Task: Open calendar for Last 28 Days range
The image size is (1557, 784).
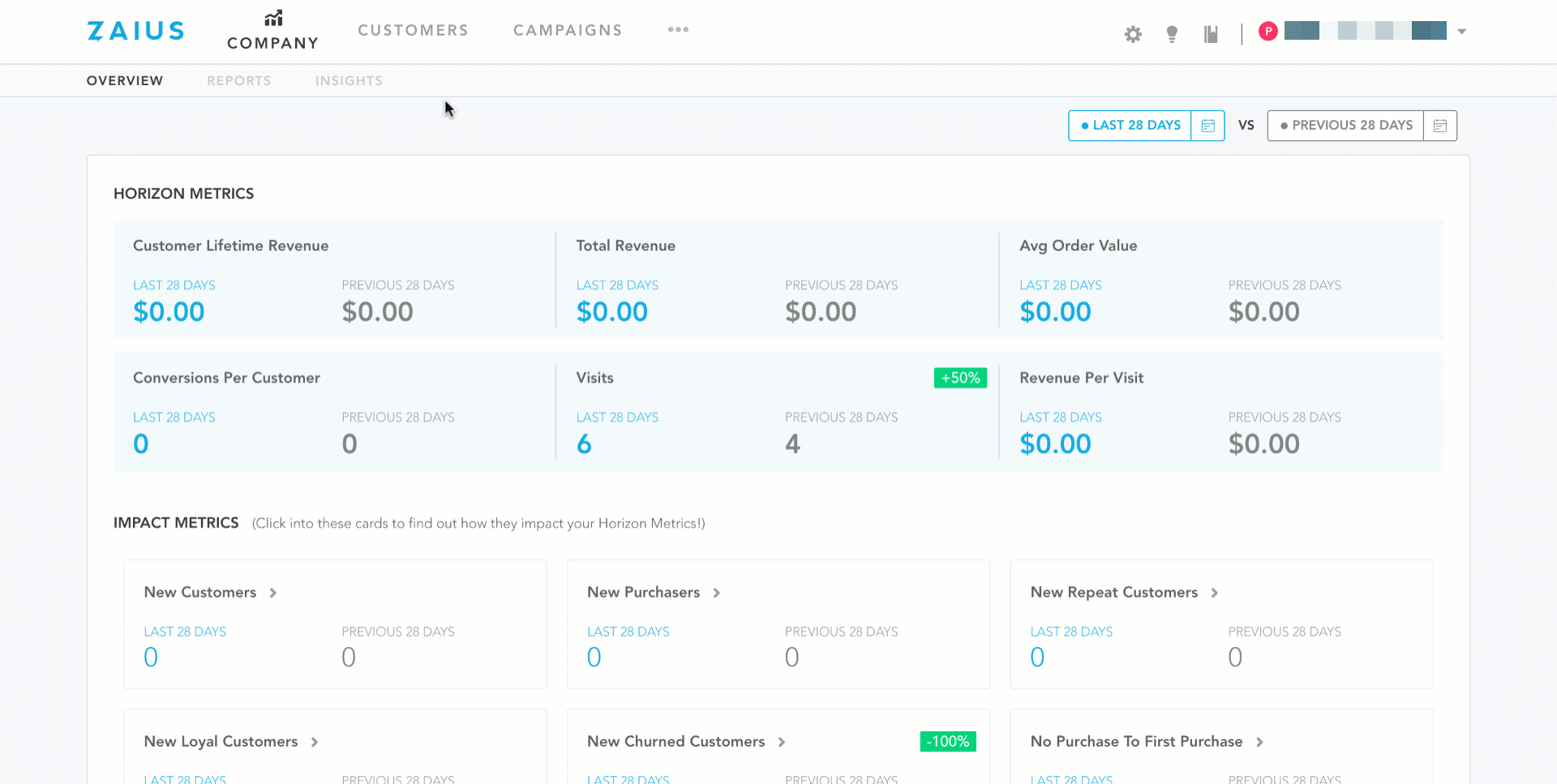Action: coord(1208,126)
